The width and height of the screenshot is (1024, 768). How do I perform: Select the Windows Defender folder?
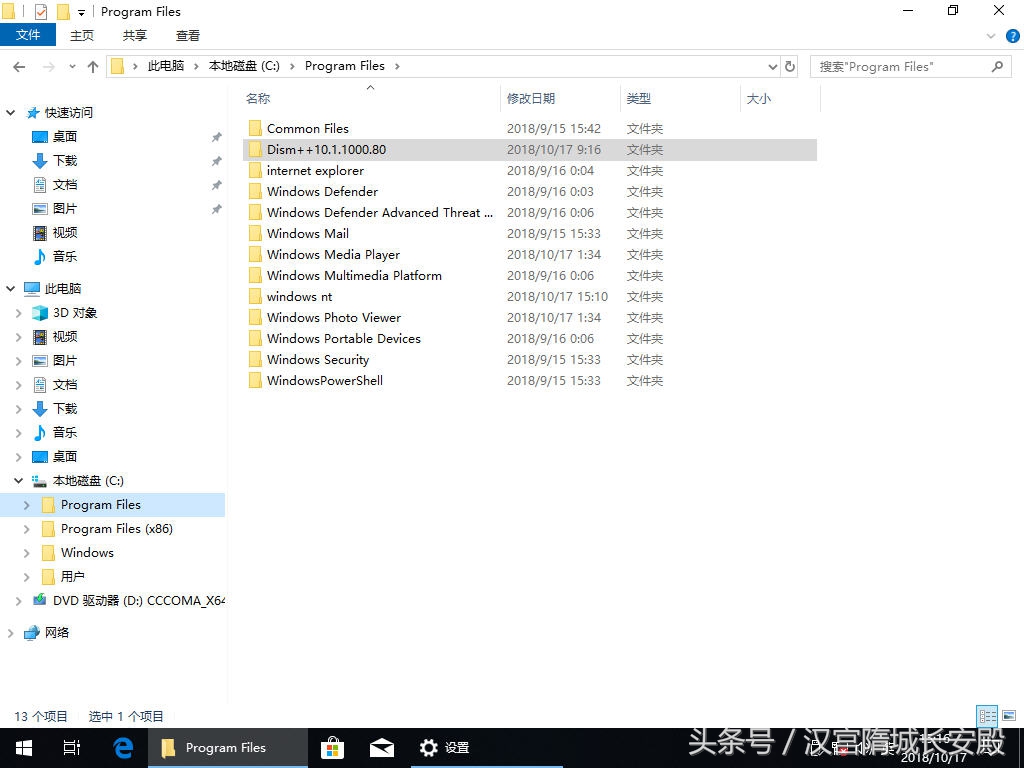(322, 192)
